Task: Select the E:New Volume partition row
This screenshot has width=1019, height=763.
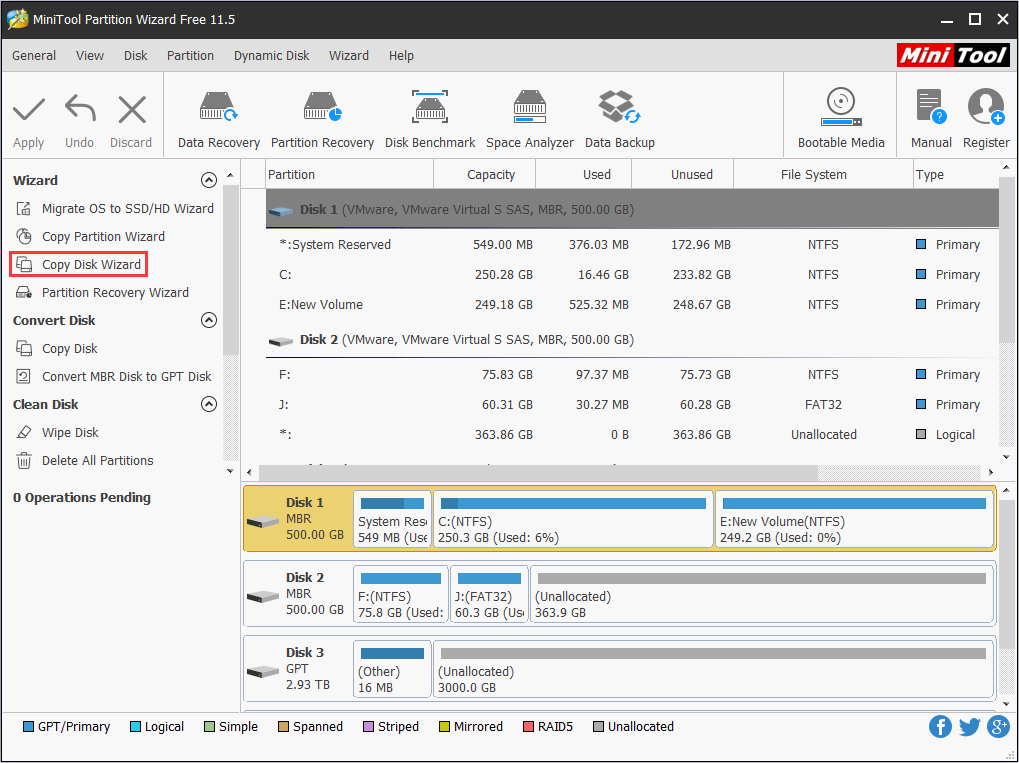Action: (x=632, y=305)
